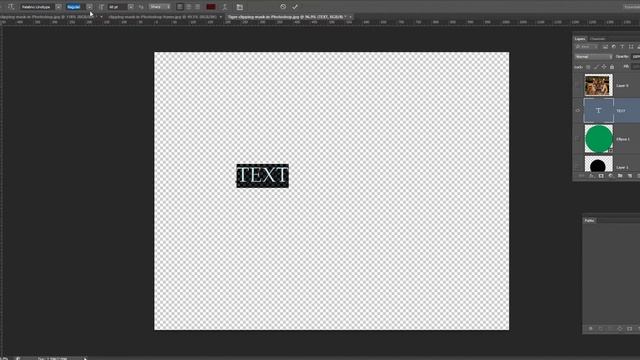Set right text alignment
640x360 pixels.
click(x=198, y=7)
